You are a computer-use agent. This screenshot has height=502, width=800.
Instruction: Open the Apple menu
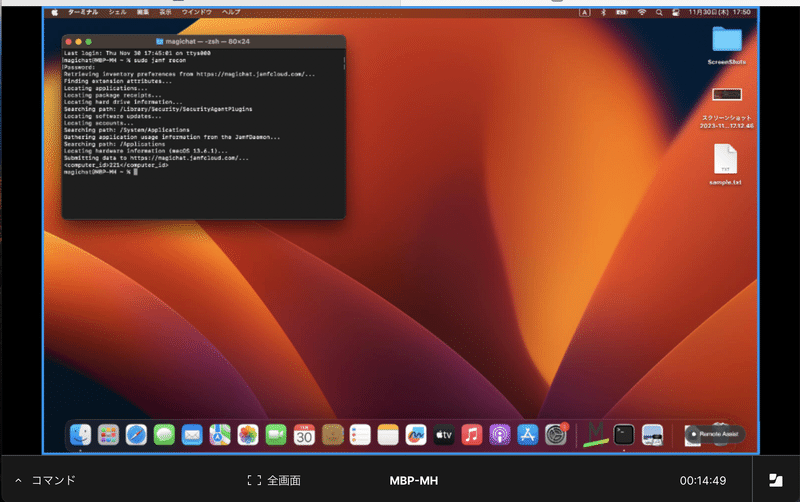click(x=55, y=12)
